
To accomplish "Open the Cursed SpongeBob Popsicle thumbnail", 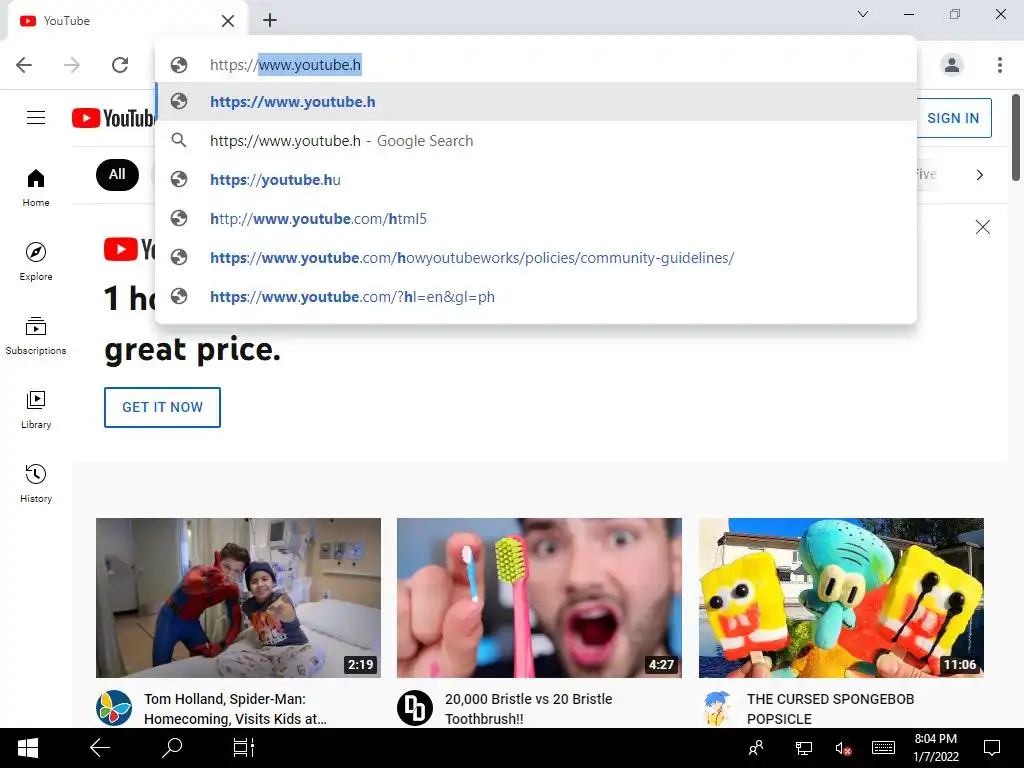I will 841,598.
